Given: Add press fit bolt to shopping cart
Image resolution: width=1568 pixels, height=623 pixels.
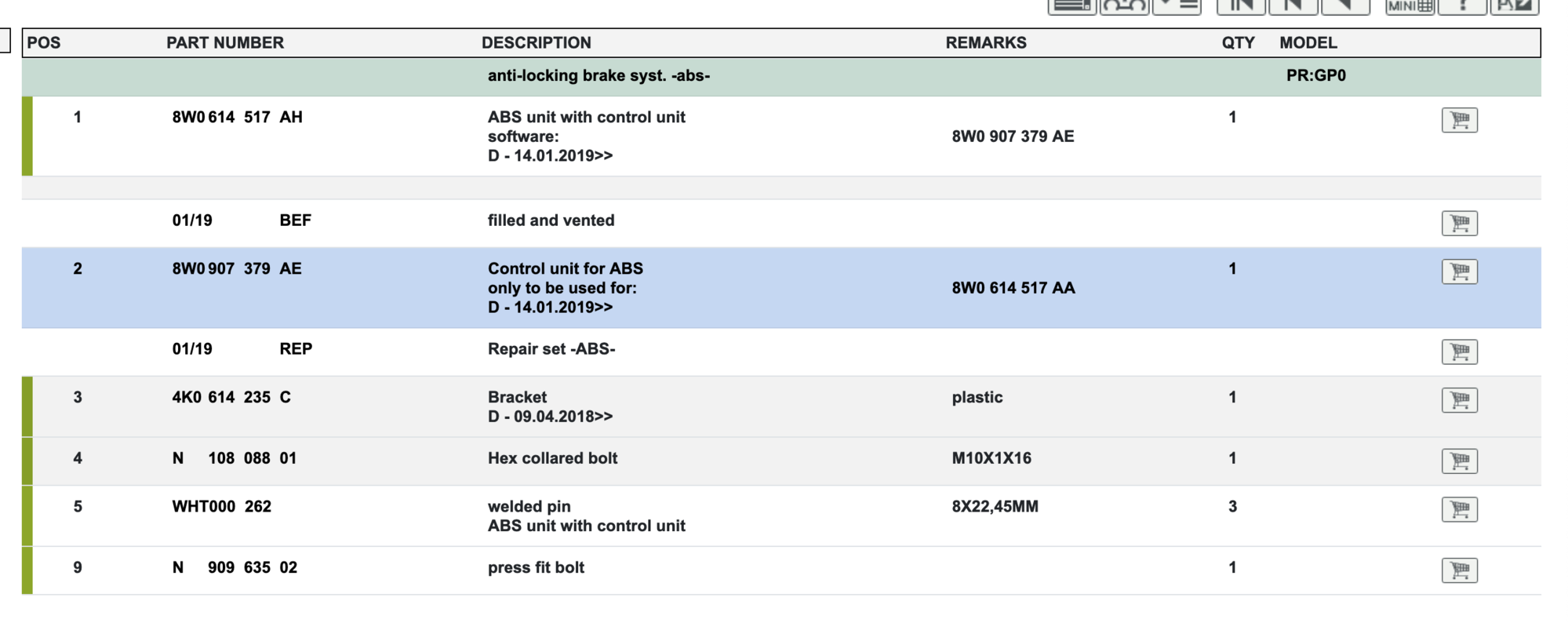Looking at the screenshot, I should pos(1458,570).
